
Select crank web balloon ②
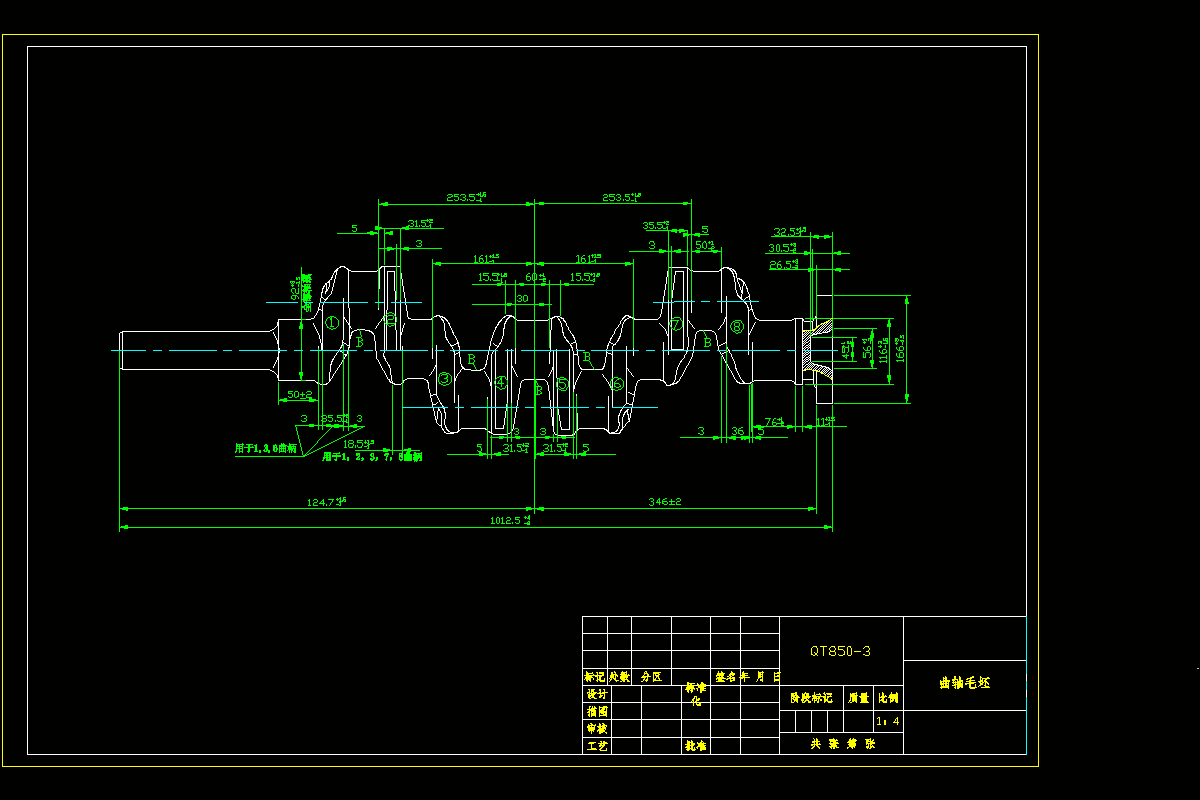391,320
